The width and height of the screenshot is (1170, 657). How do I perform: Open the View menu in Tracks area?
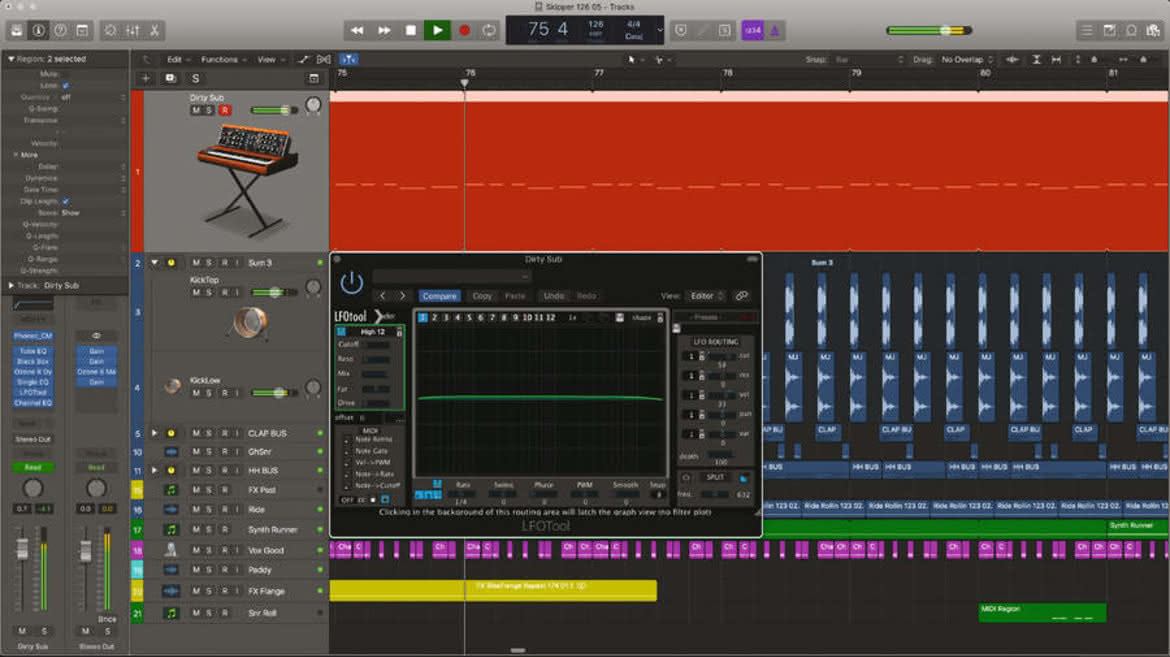point(269,60)
